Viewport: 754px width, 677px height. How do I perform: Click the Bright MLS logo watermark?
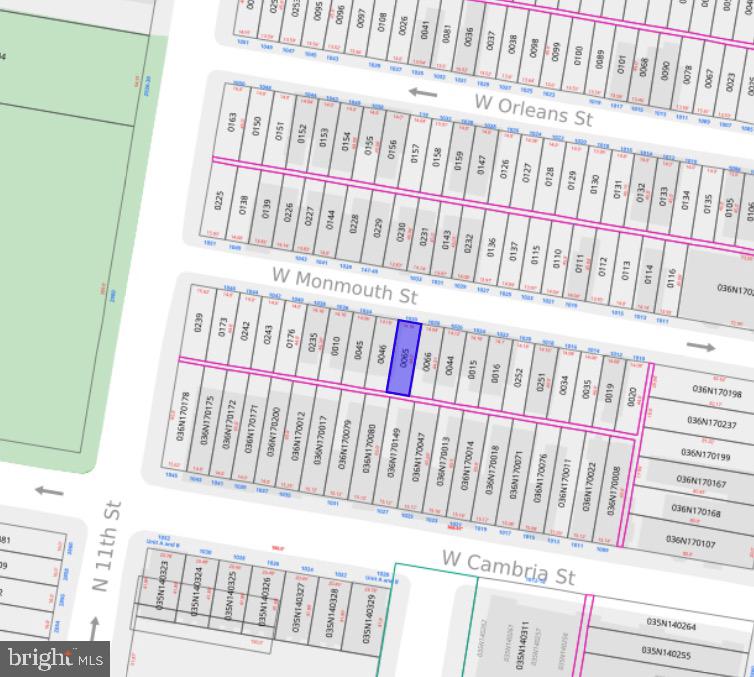point(55,657)
